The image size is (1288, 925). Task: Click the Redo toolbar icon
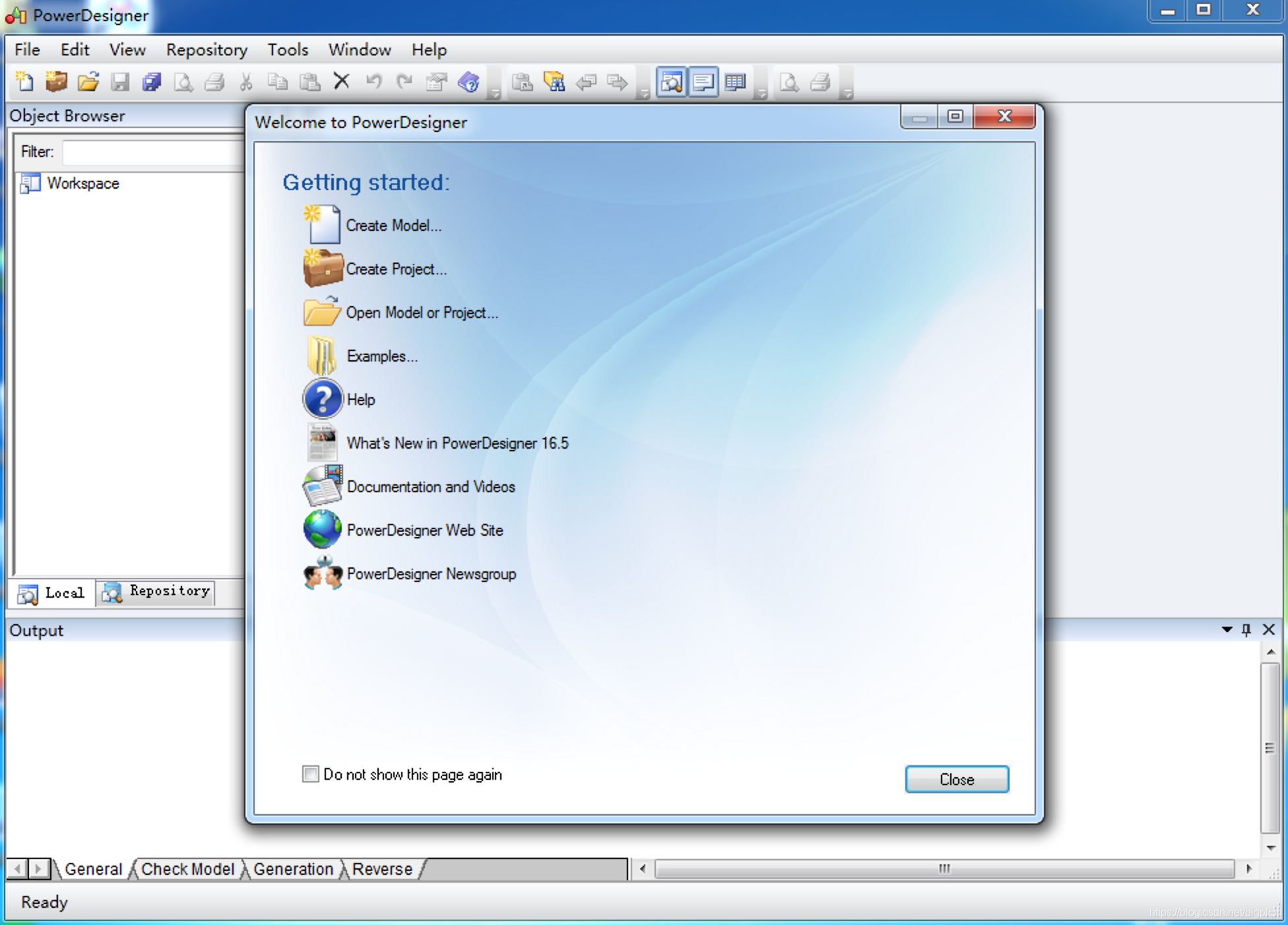404,82
